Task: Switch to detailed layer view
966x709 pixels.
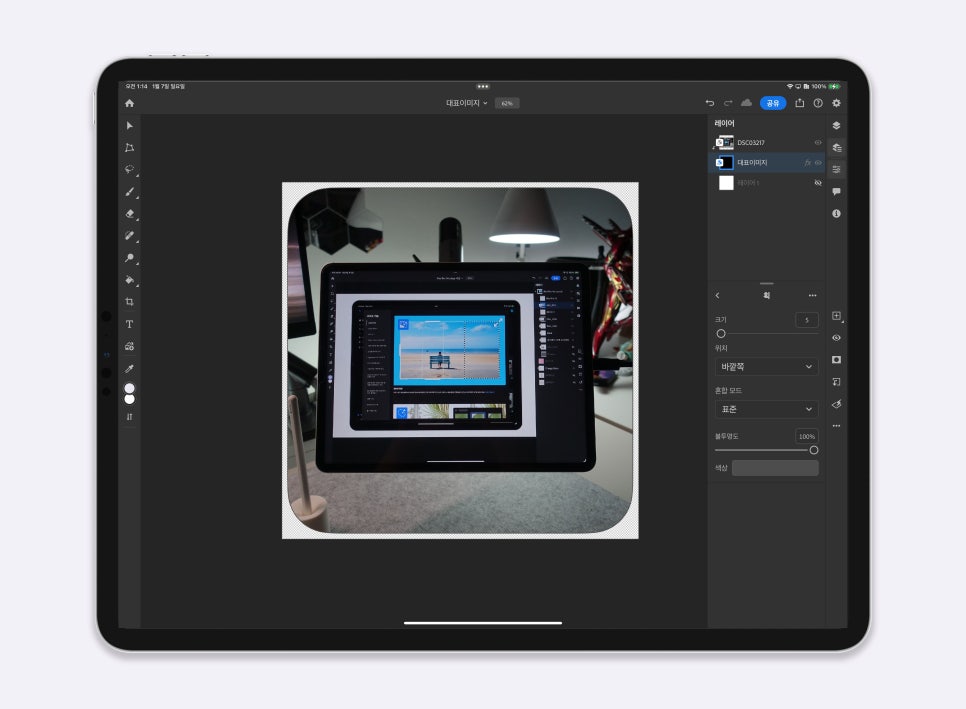Action: coord(836,148)
